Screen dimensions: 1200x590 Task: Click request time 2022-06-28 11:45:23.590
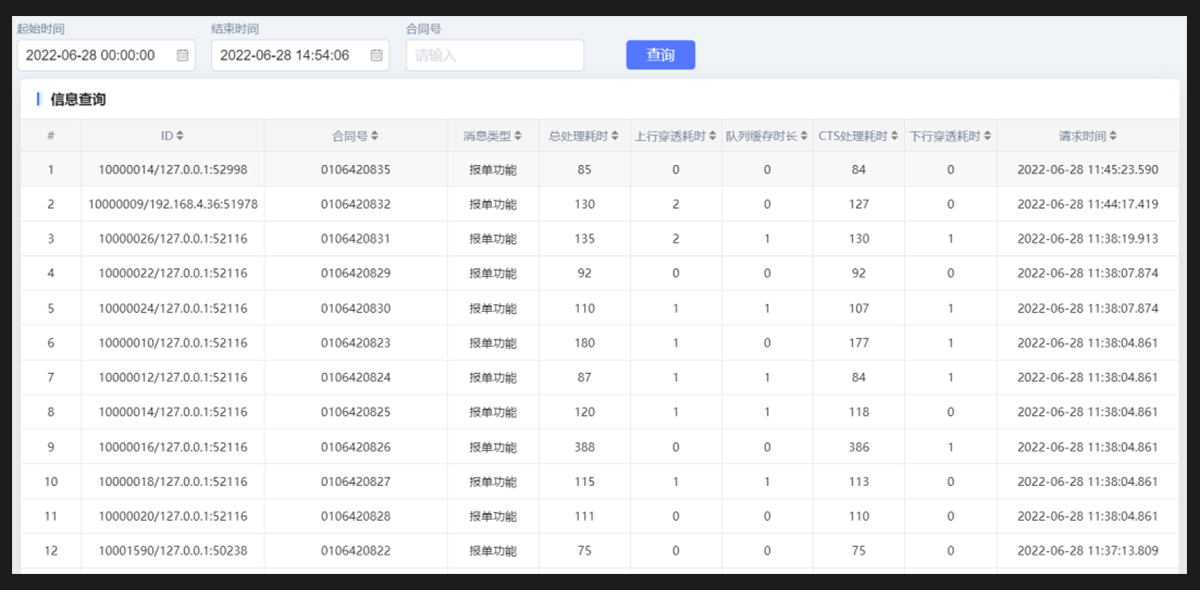[1088, 170]
